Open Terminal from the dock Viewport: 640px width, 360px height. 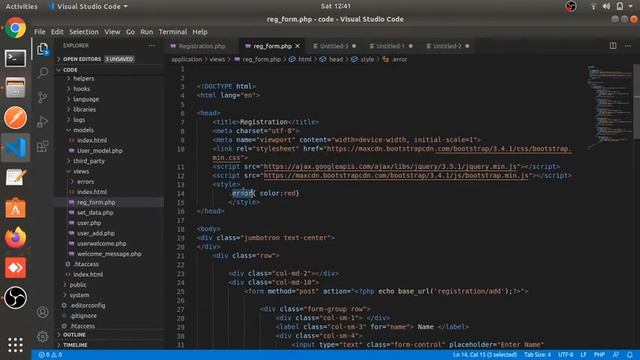tap(16, 58)
